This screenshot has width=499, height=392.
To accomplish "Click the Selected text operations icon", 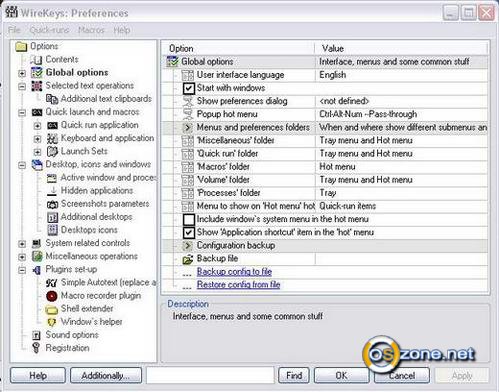I will tap(37, 86).
